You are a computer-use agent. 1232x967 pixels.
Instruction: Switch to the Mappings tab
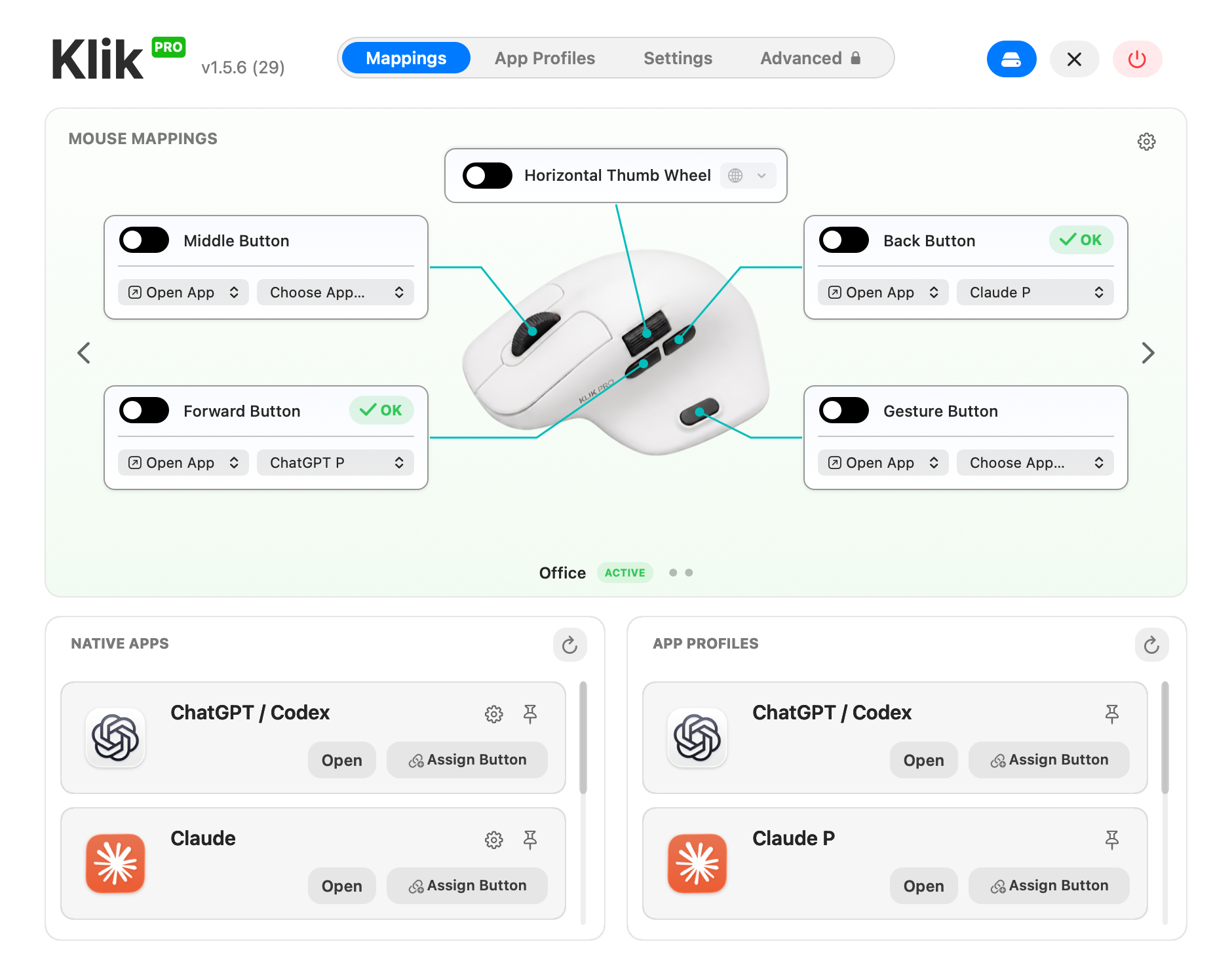tap(406, 58)
